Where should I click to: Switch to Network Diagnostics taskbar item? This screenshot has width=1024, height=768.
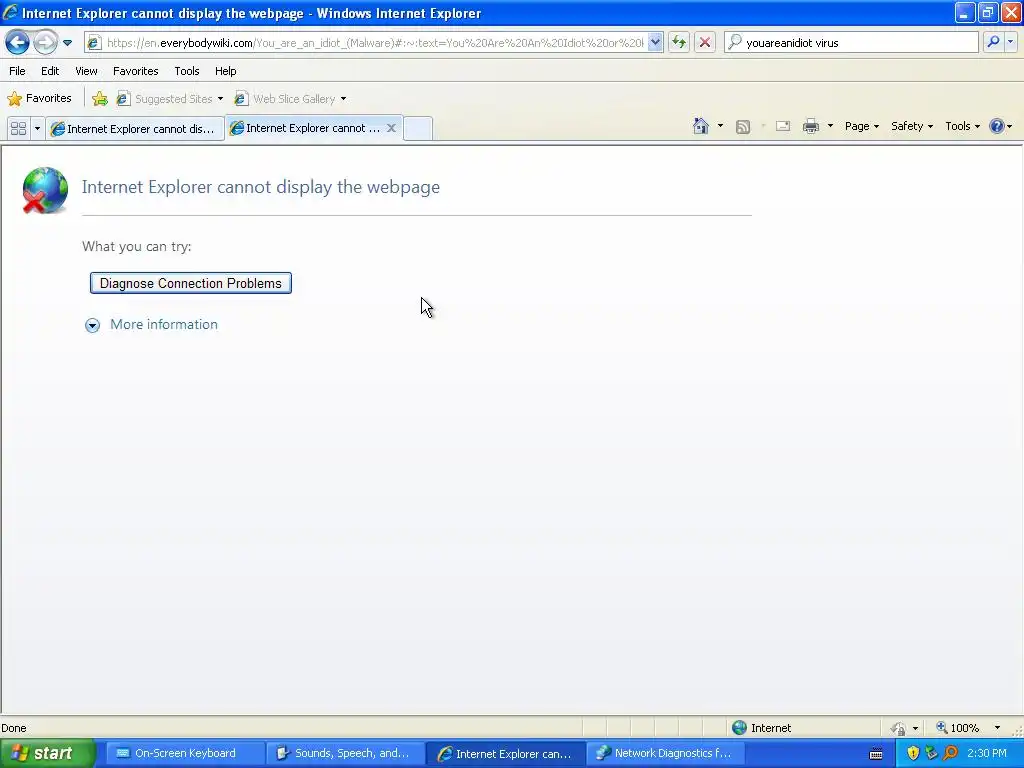point(665,753)
